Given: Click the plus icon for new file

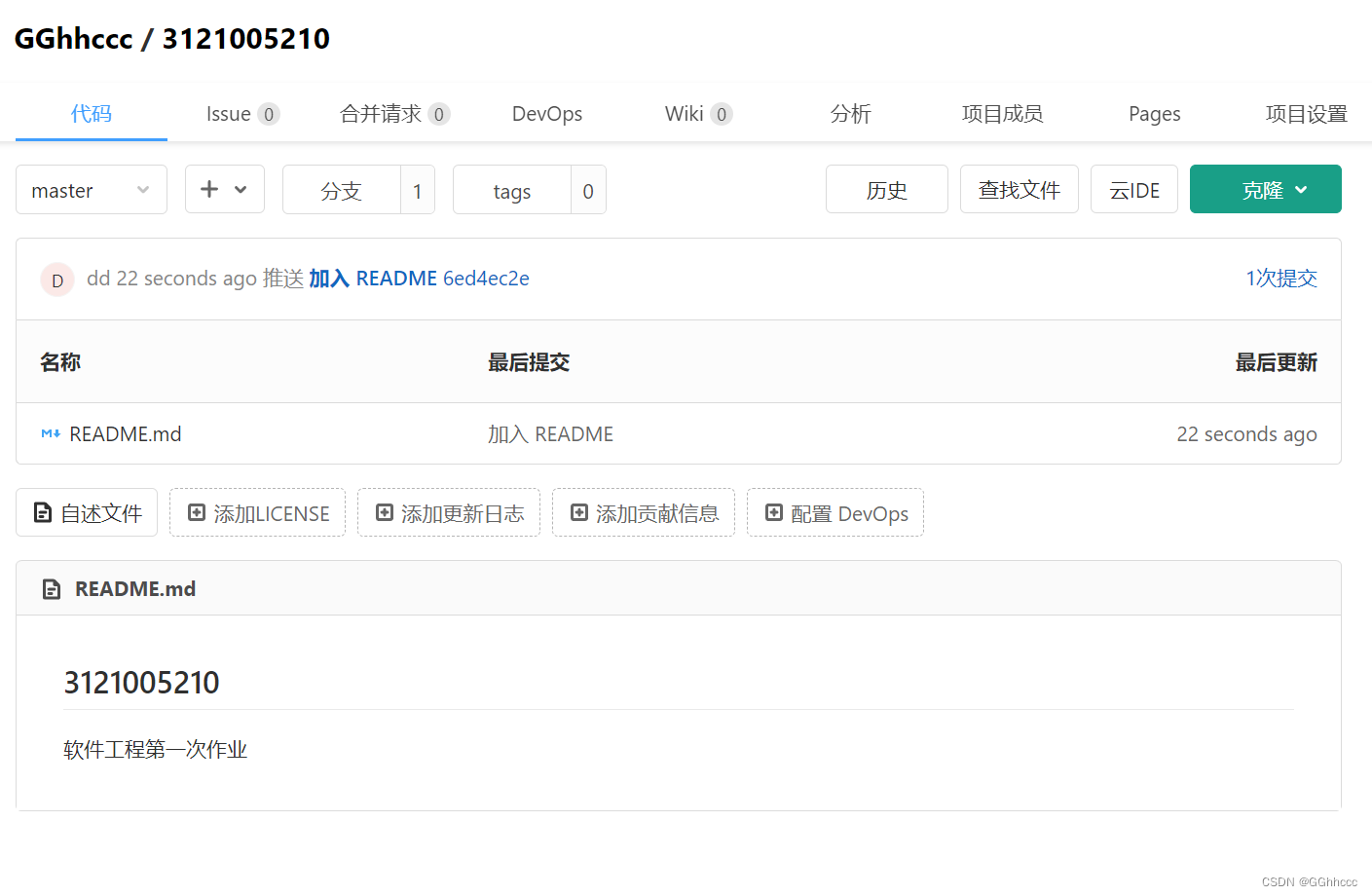Looking at the screenshot, I should tap(209, 189).
